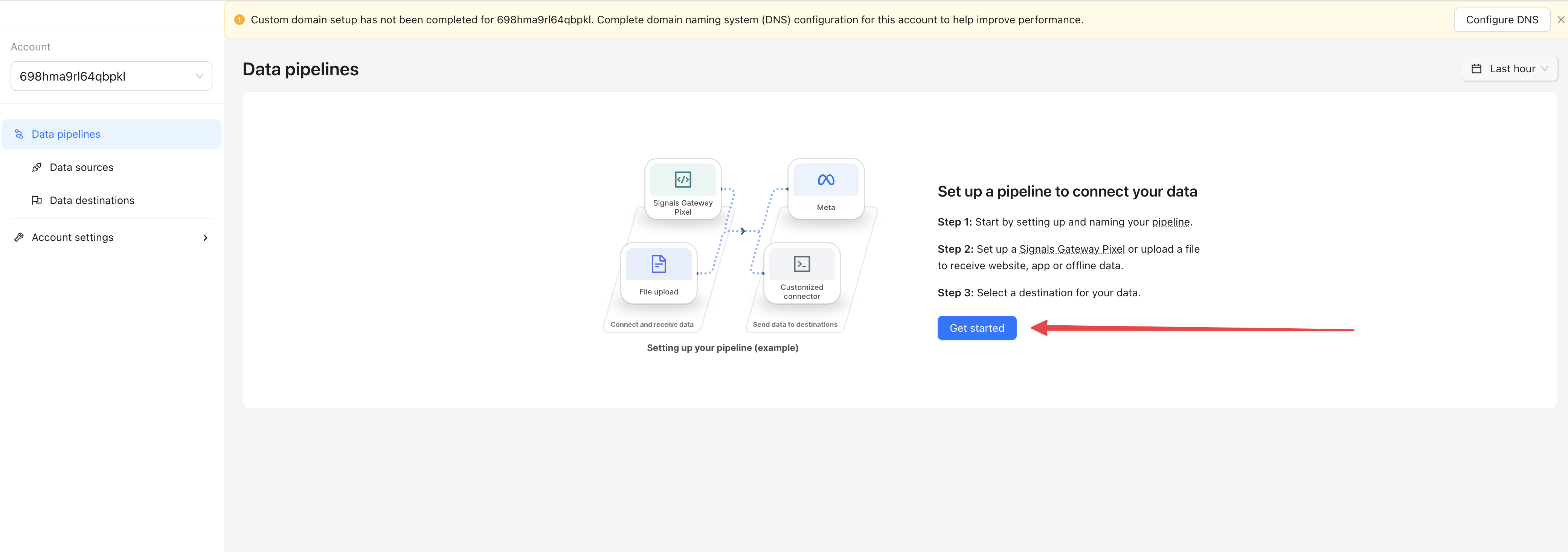This screenshot has width=1568, height=552.
Task: Click the Data destinations flag icon
Action: pyautogui.click(x=37, y=200)
